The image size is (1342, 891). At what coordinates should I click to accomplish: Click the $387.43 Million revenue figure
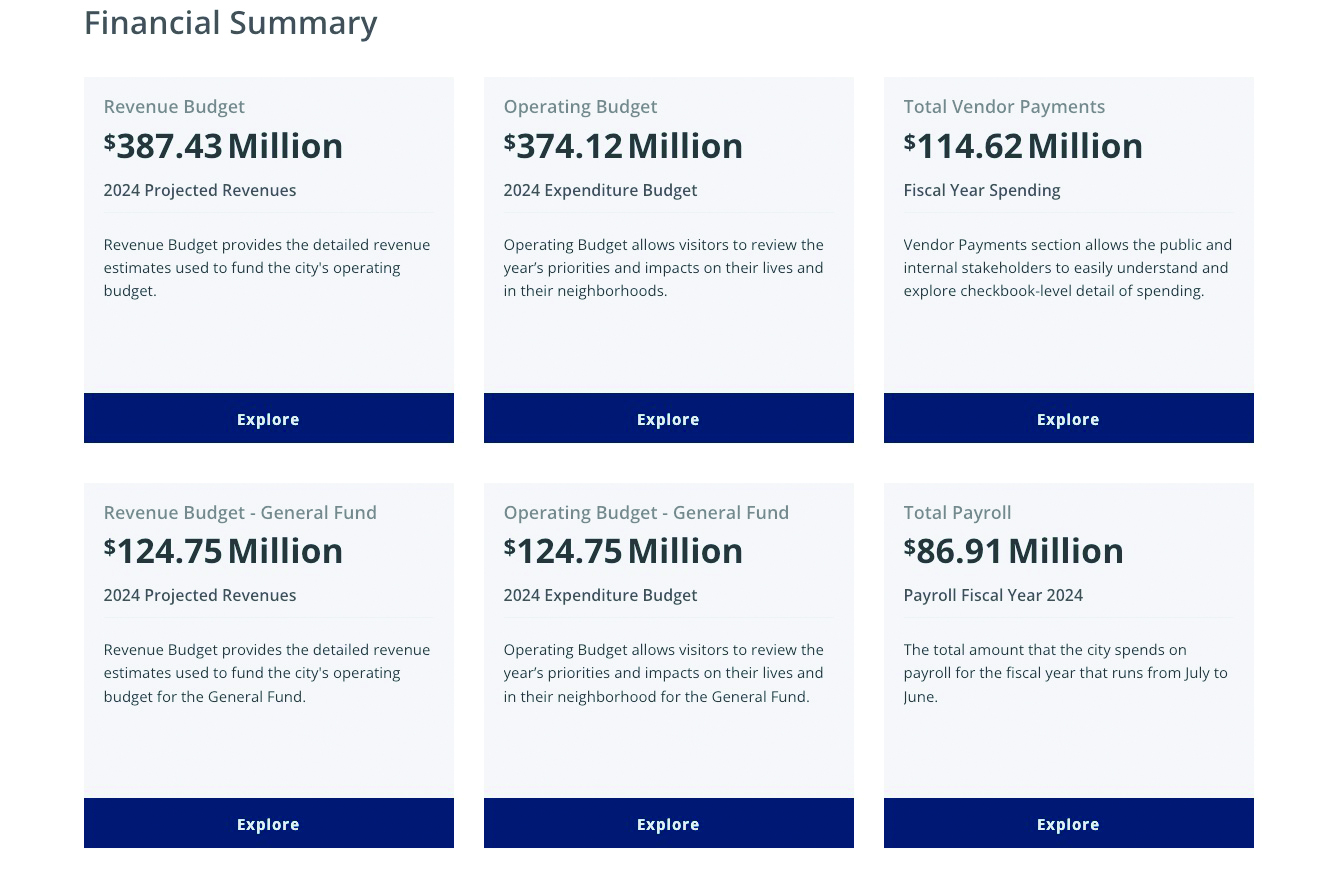coord(223,145)
